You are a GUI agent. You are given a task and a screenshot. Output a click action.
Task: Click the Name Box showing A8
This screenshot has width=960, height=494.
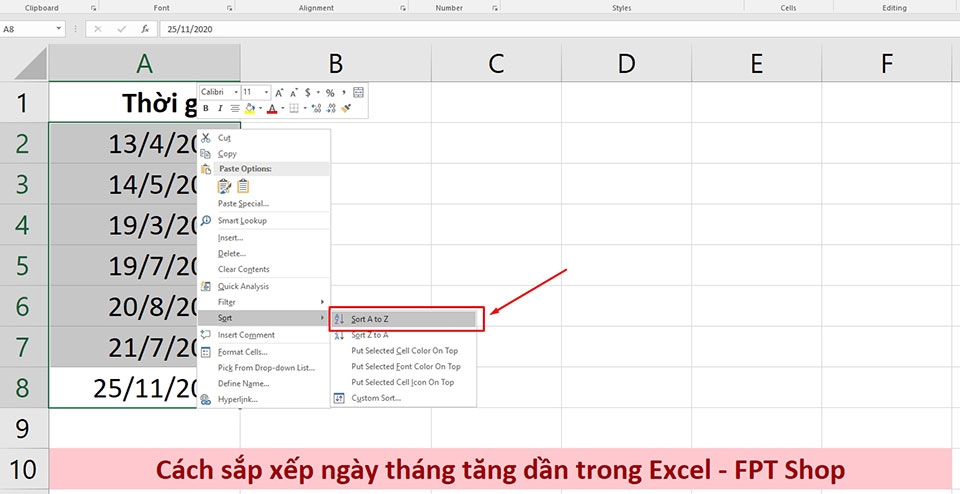[28, 29]
